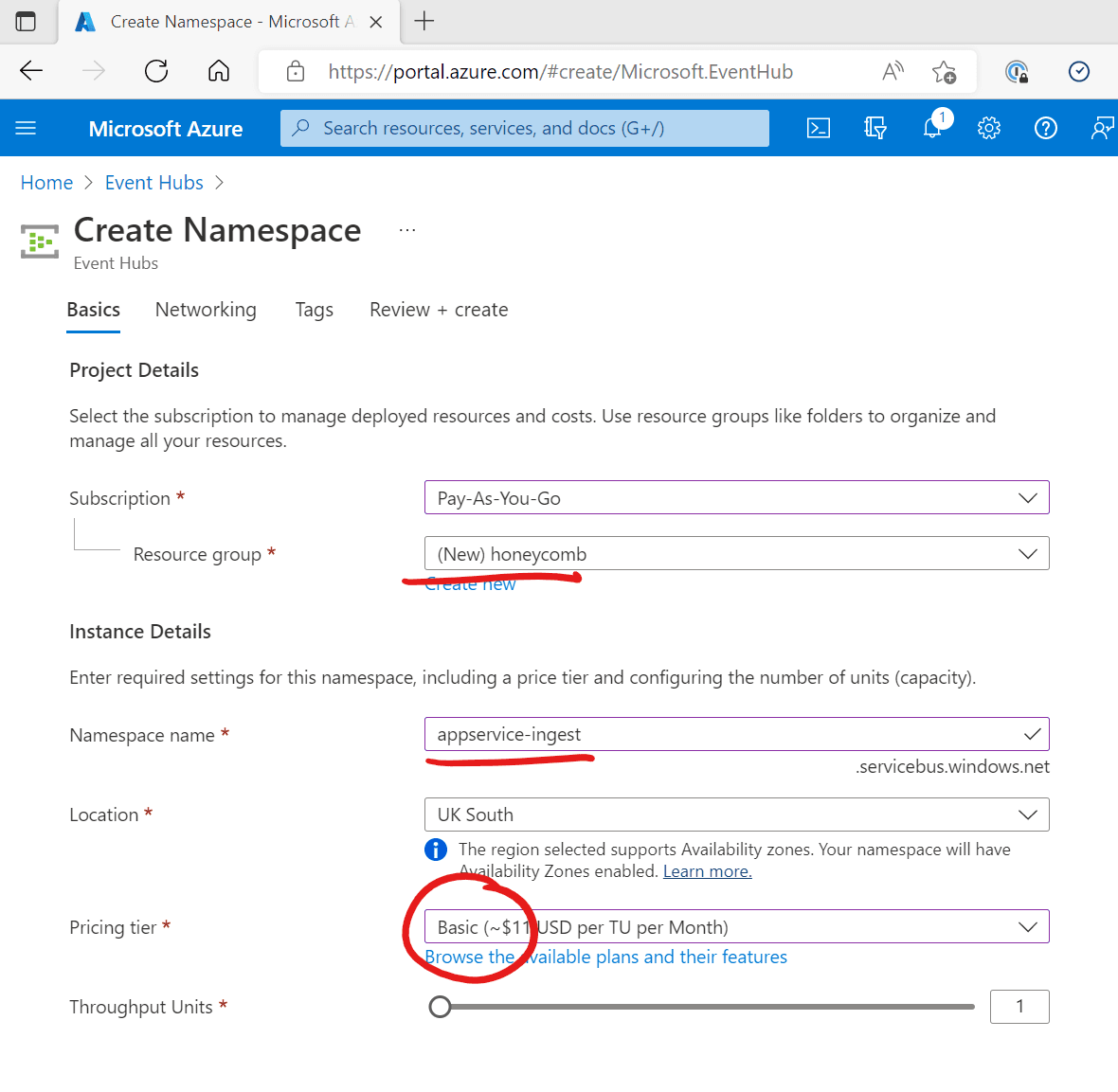Click the Event Hubs breadcrumb link
Screen dimensions: 1118x1092
[x=154, y=183]
